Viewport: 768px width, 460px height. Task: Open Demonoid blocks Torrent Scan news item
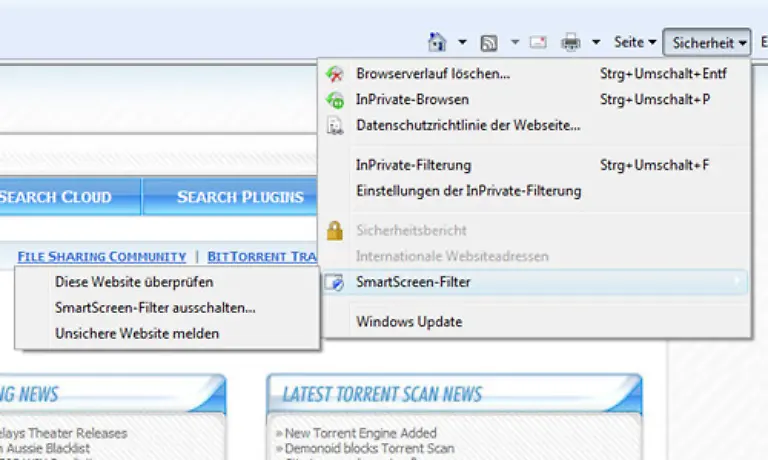[369, 448]
